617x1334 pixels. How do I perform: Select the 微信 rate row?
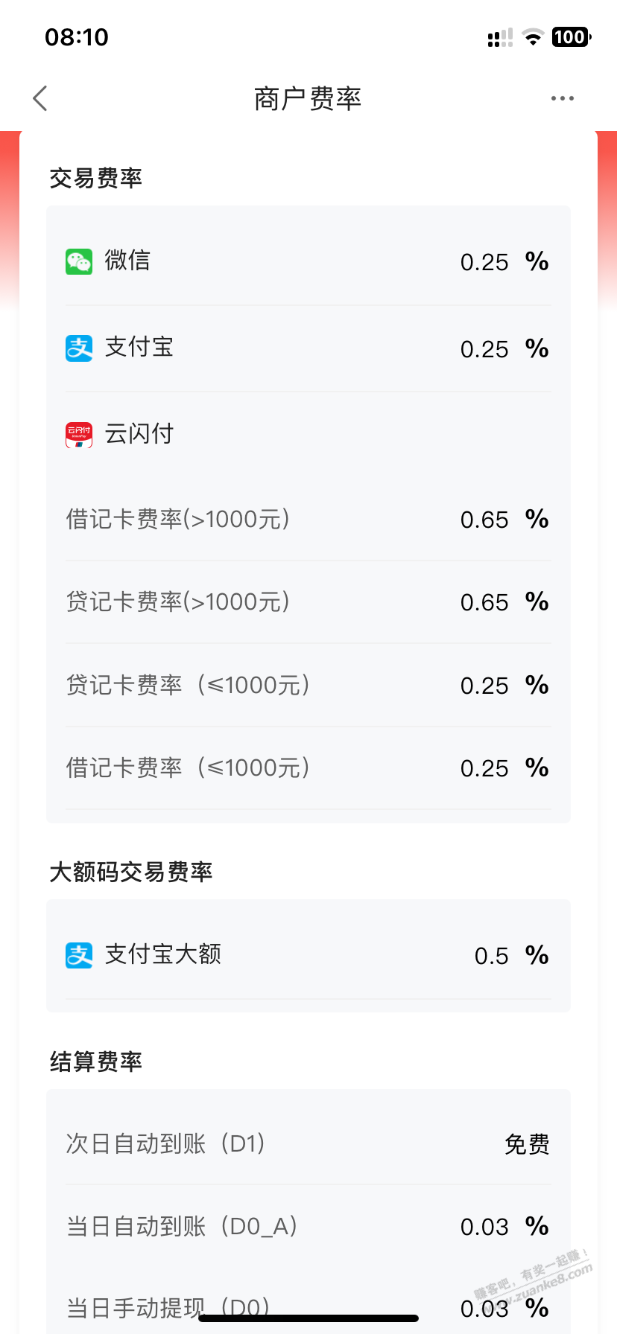click(308, 262)
